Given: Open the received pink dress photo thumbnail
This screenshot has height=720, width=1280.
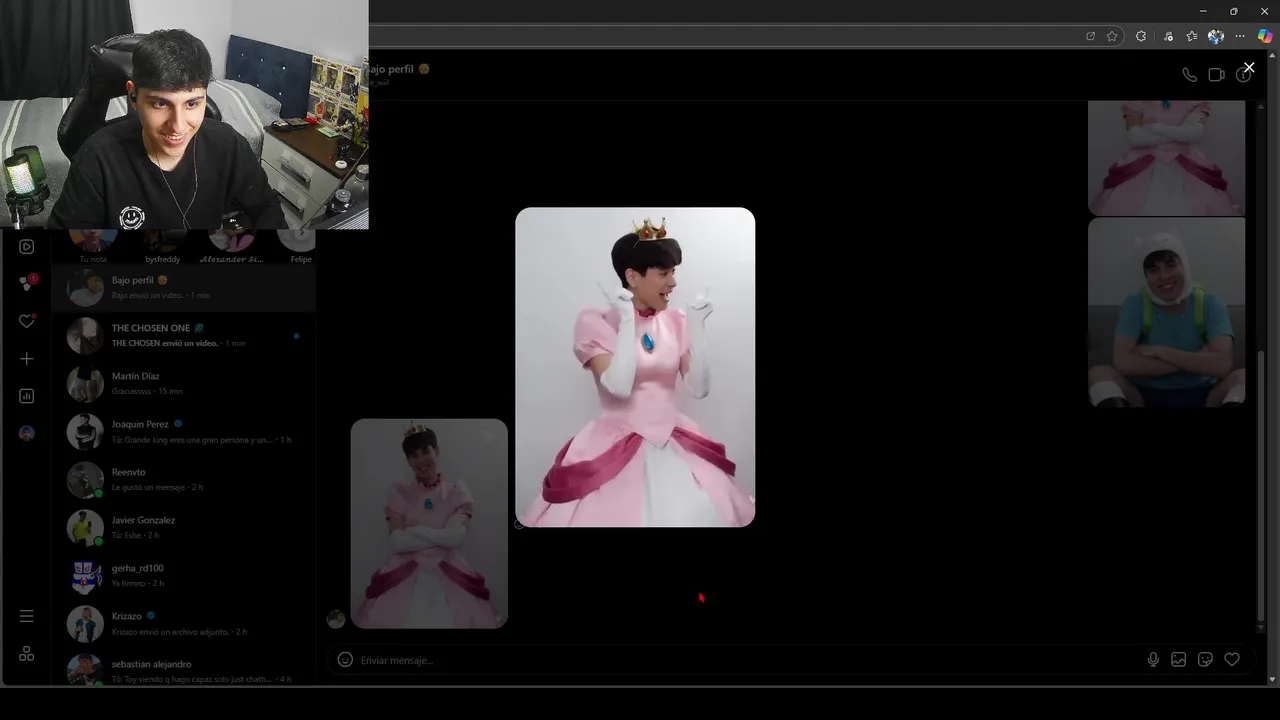Looking at the screenshot, I should [429, 523].
